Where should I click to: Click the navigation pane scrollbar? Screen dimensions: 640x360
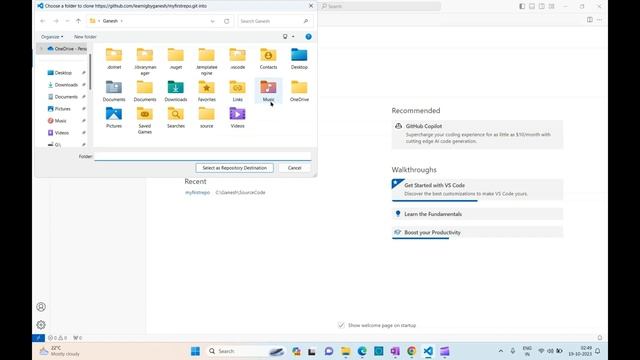click(x=90, y=71)
